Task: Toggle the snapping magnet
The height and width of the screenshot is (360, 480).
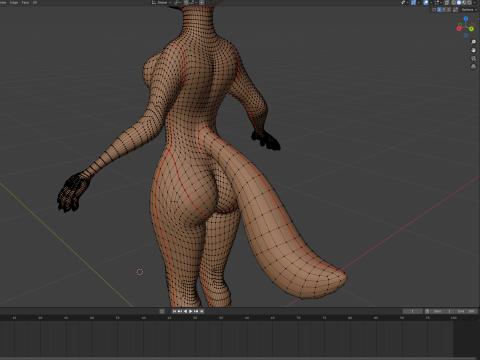Action: [186, 2]
